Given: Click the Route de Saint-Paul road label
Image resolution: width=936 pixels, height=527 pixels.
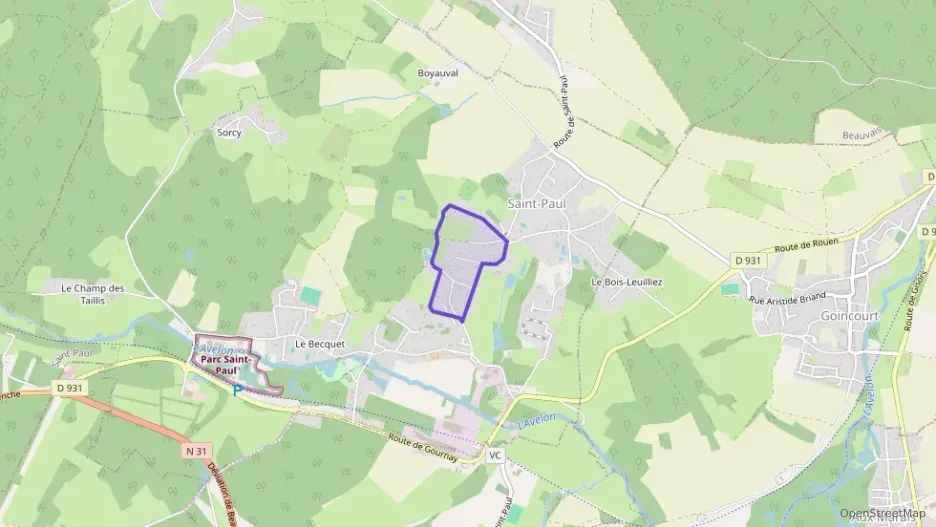Looking at the screenshot, I should point(564,112).
